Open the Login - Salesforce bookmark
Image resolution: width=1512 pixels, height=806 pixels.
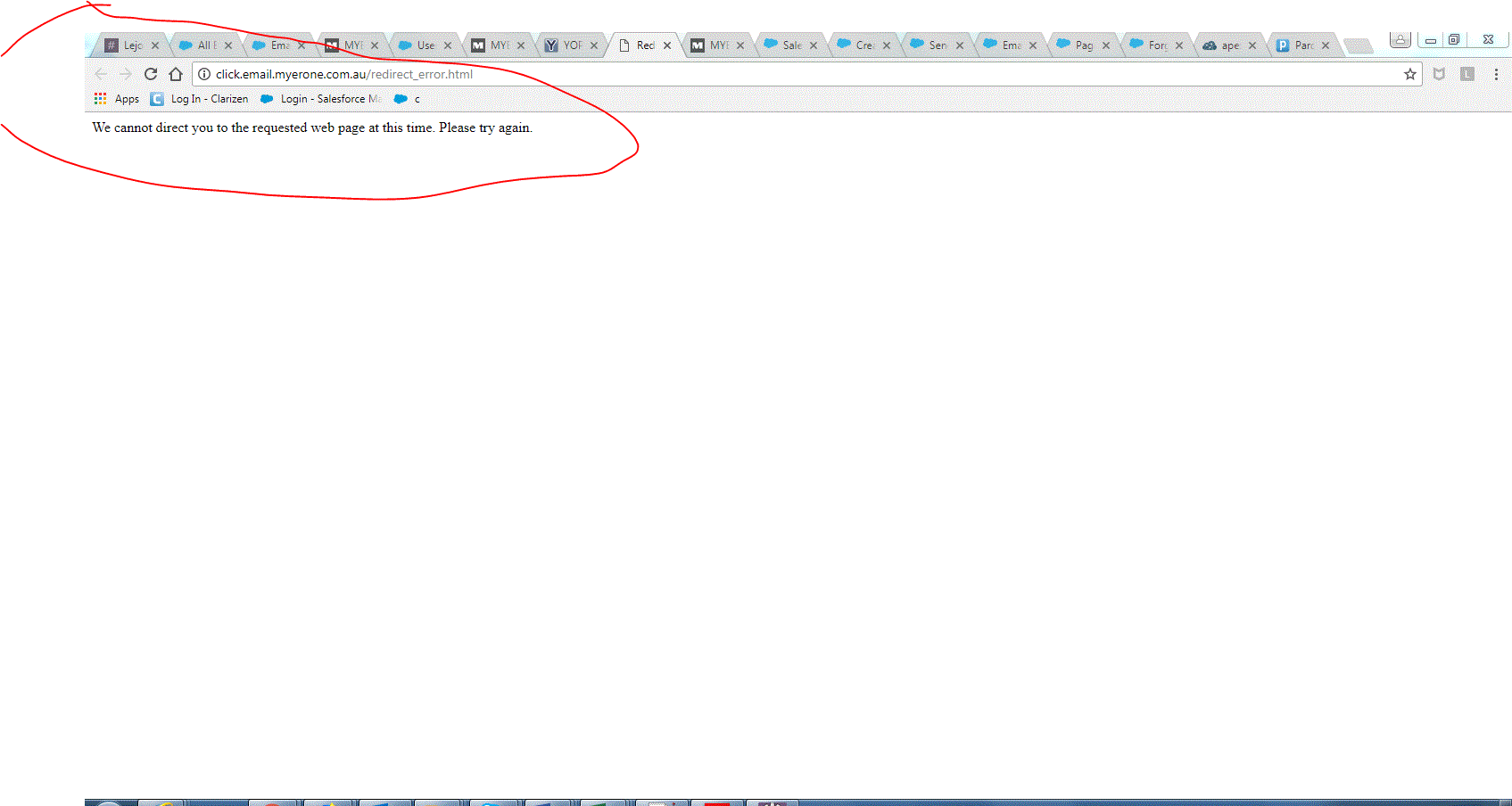point(321,99)
